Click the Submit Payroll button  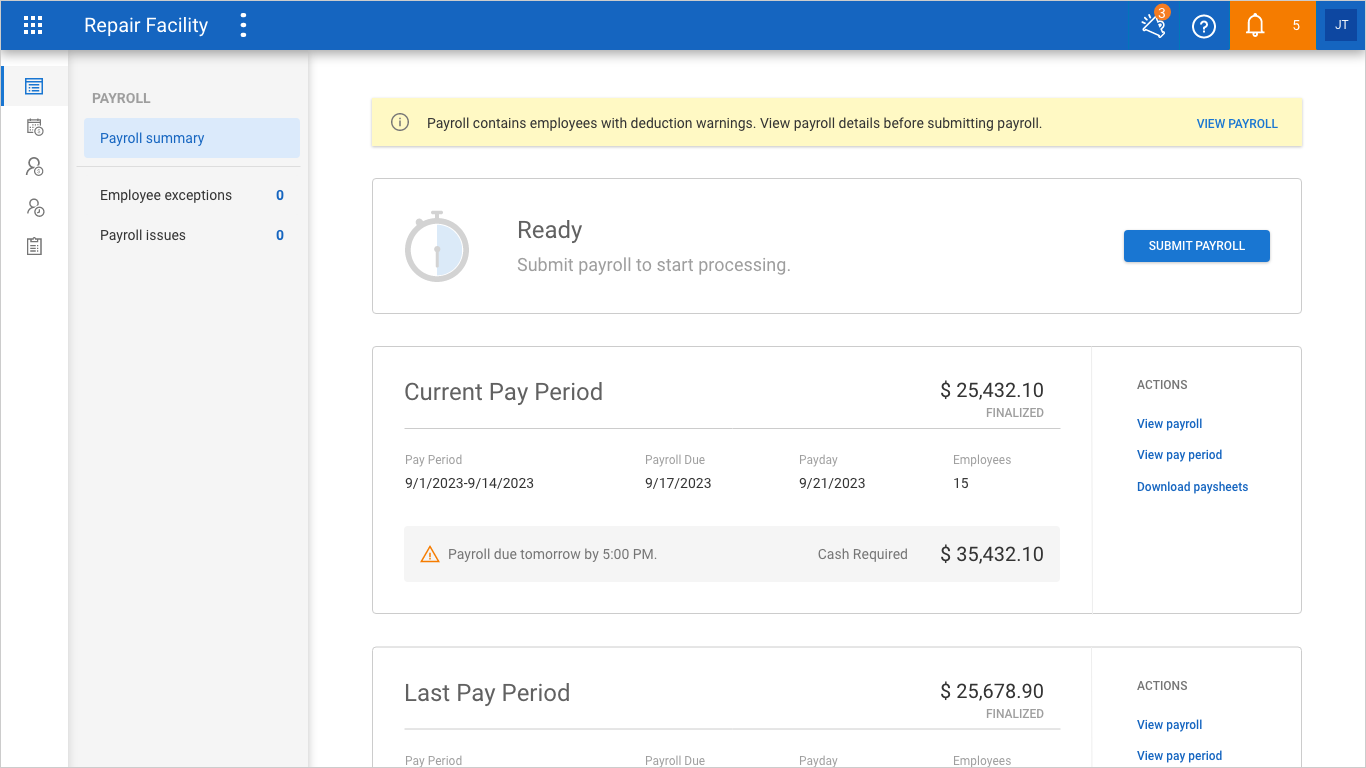click(1197, 246)
